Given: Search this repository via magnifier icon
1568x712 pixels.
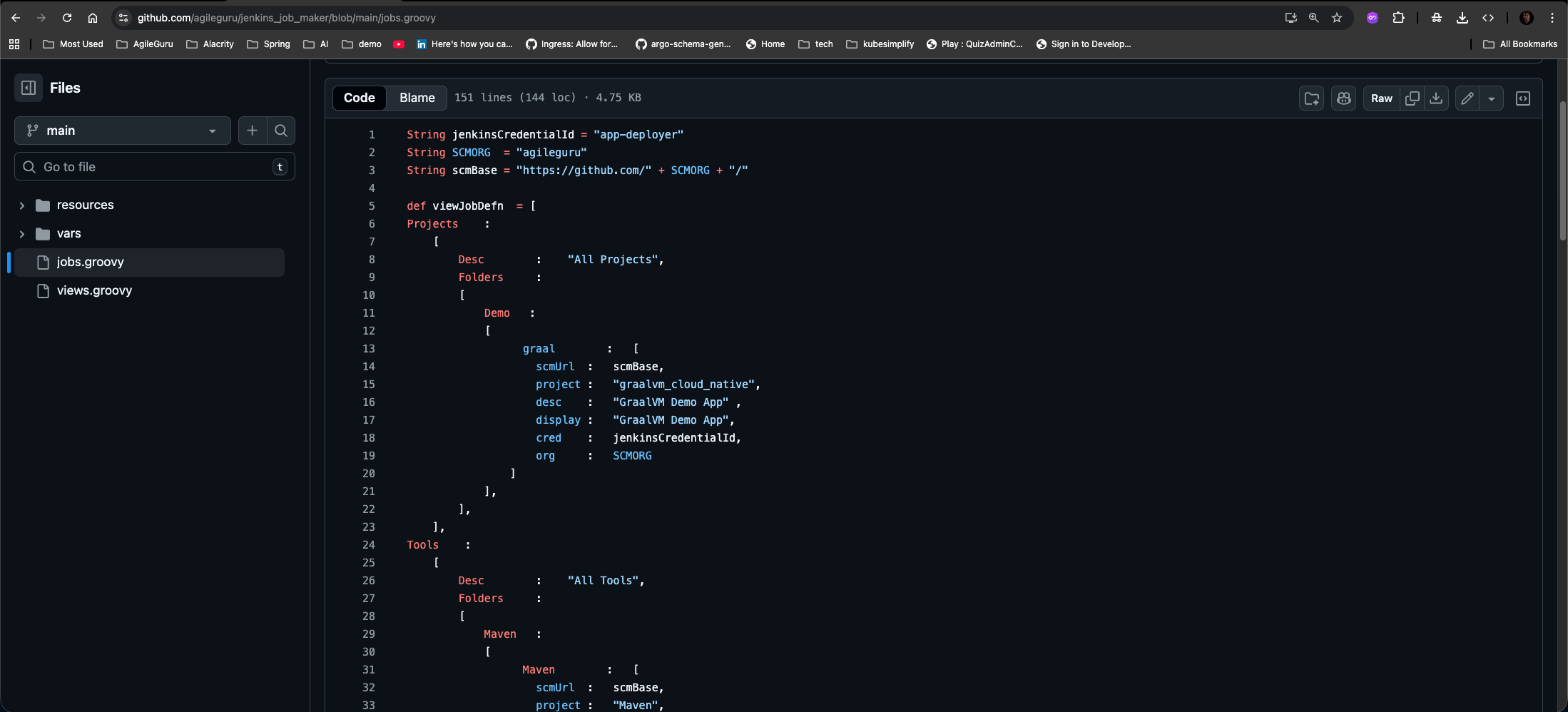Looking at the screenshot, I should pyautogui.click(x=280, y=131).
